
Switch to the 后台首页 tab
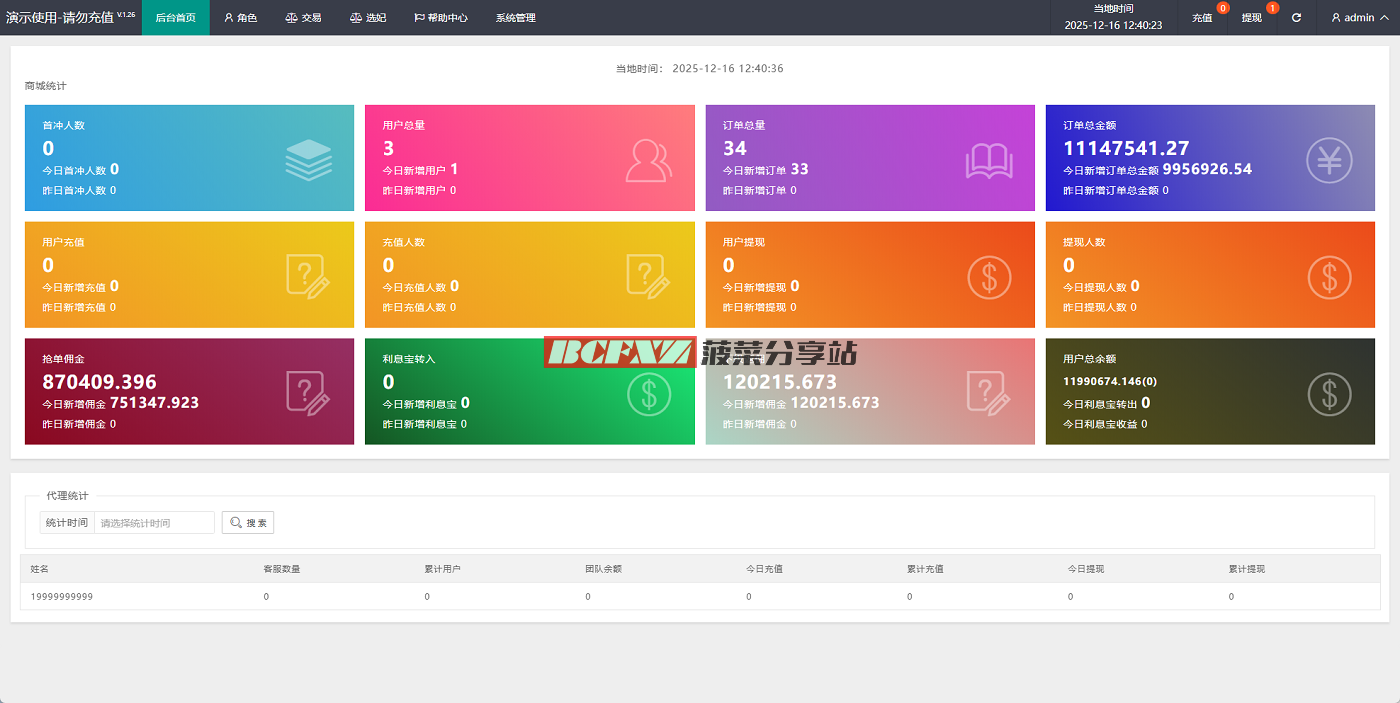176,18
